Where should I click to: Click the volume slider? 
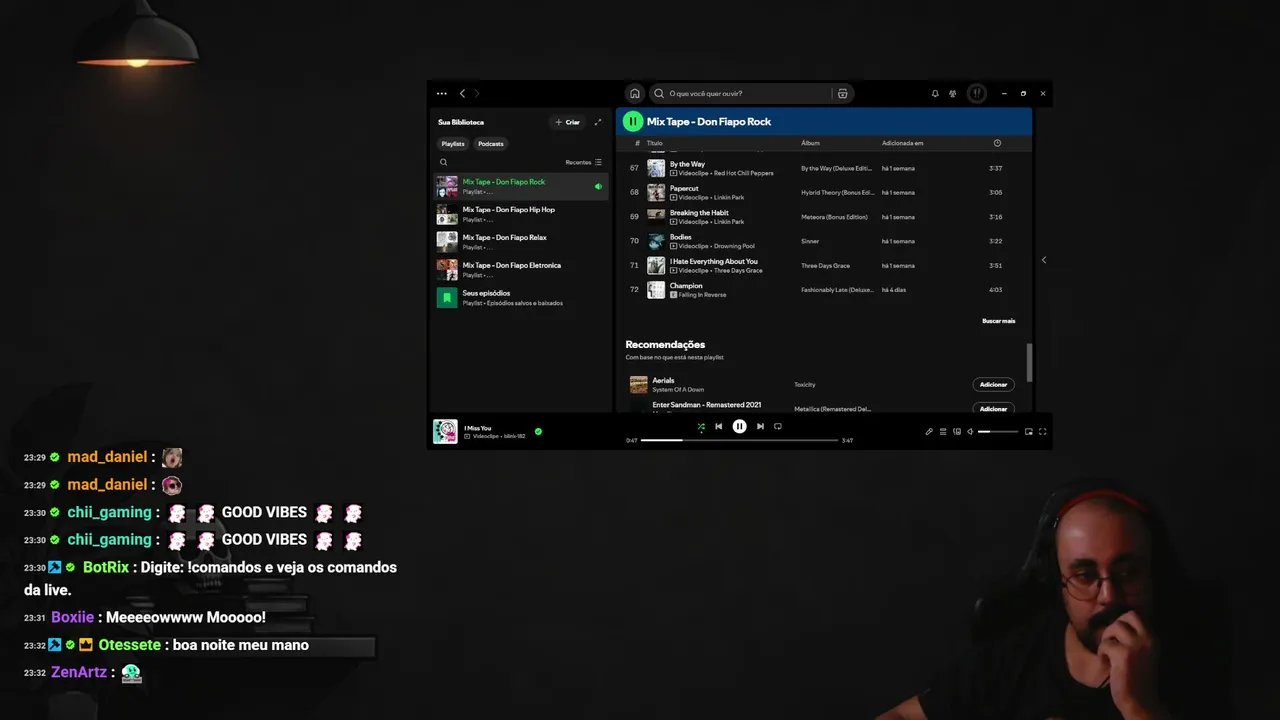(x=998, y=432)
